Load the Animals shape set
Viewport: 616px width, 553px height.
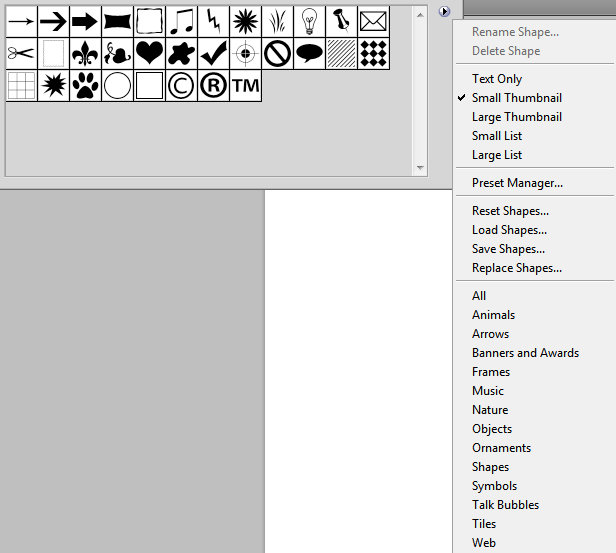493,315
